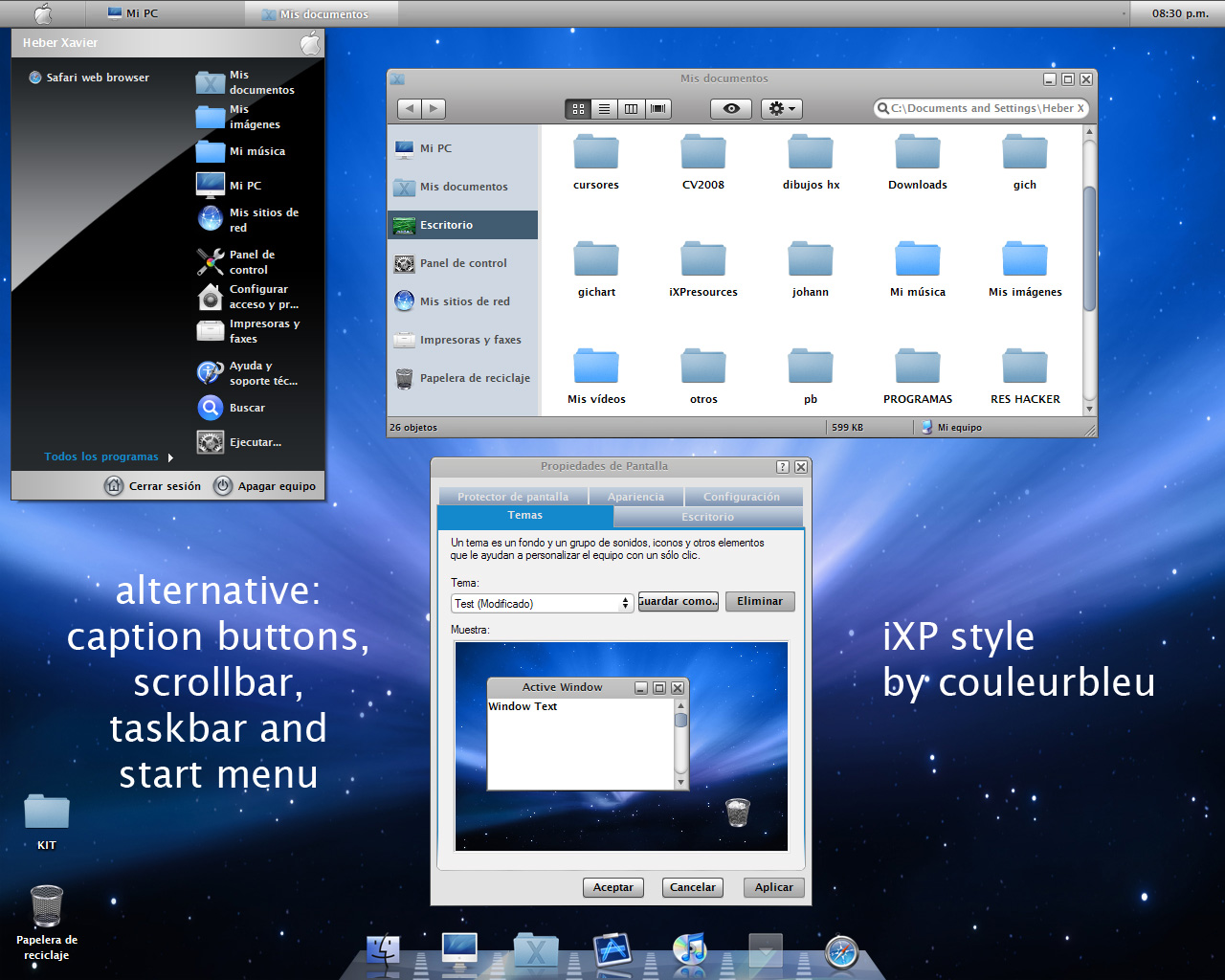Toggle the Quick Look eye preview
The image size is (1225, 980).
[730, 108]
